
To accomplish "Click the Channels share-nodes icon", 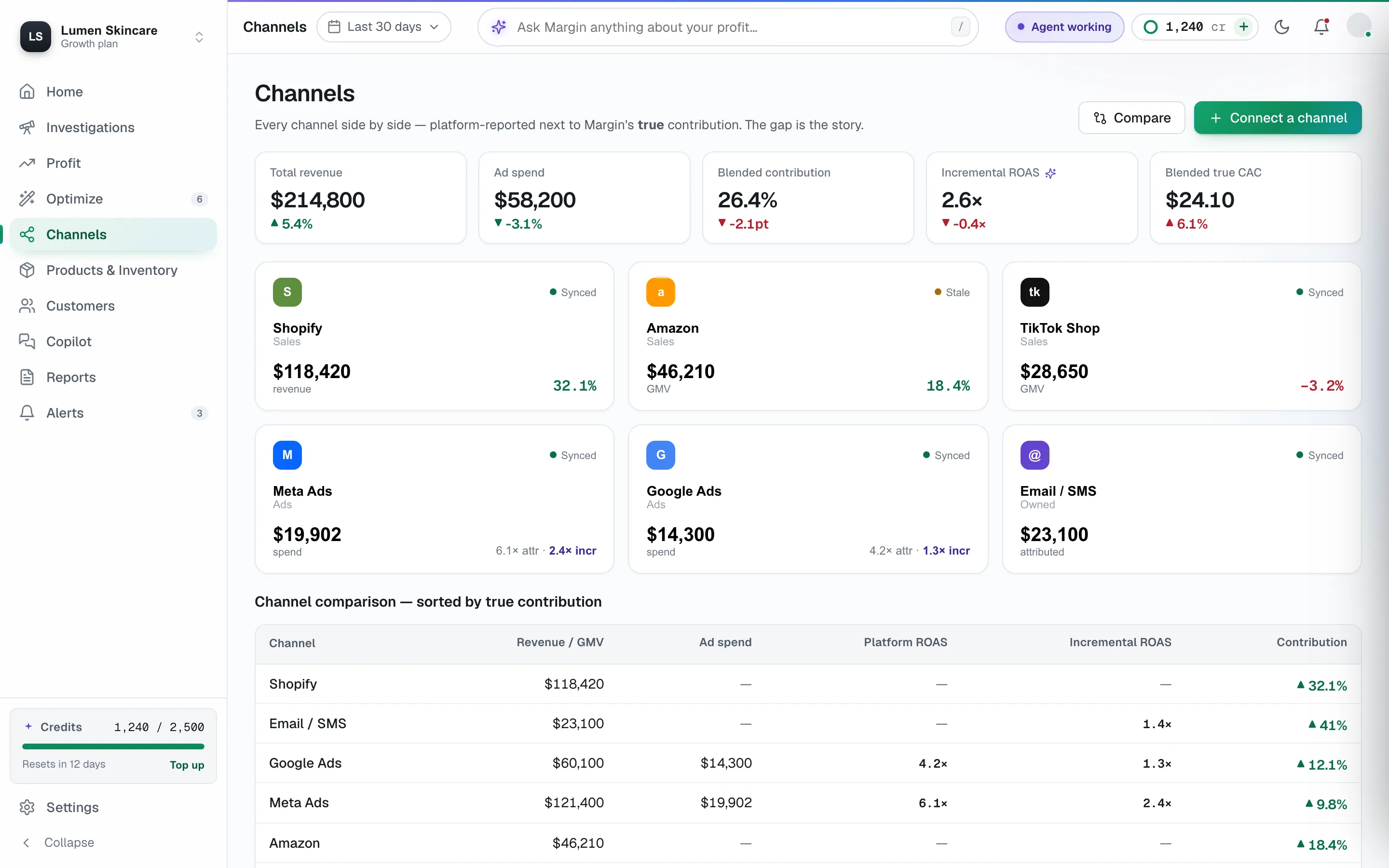I will click(27, 234).
